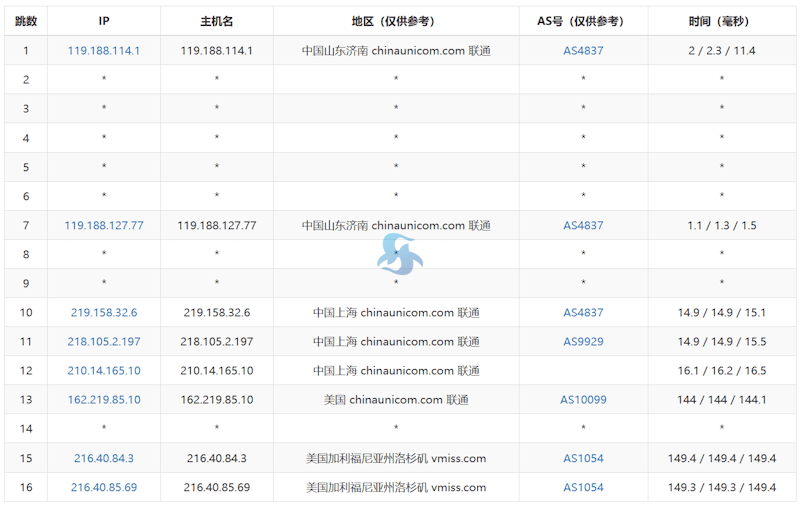Click time value 14.9 / 14.9 / 15.5
Screen dimensions: 800x507
721,342
